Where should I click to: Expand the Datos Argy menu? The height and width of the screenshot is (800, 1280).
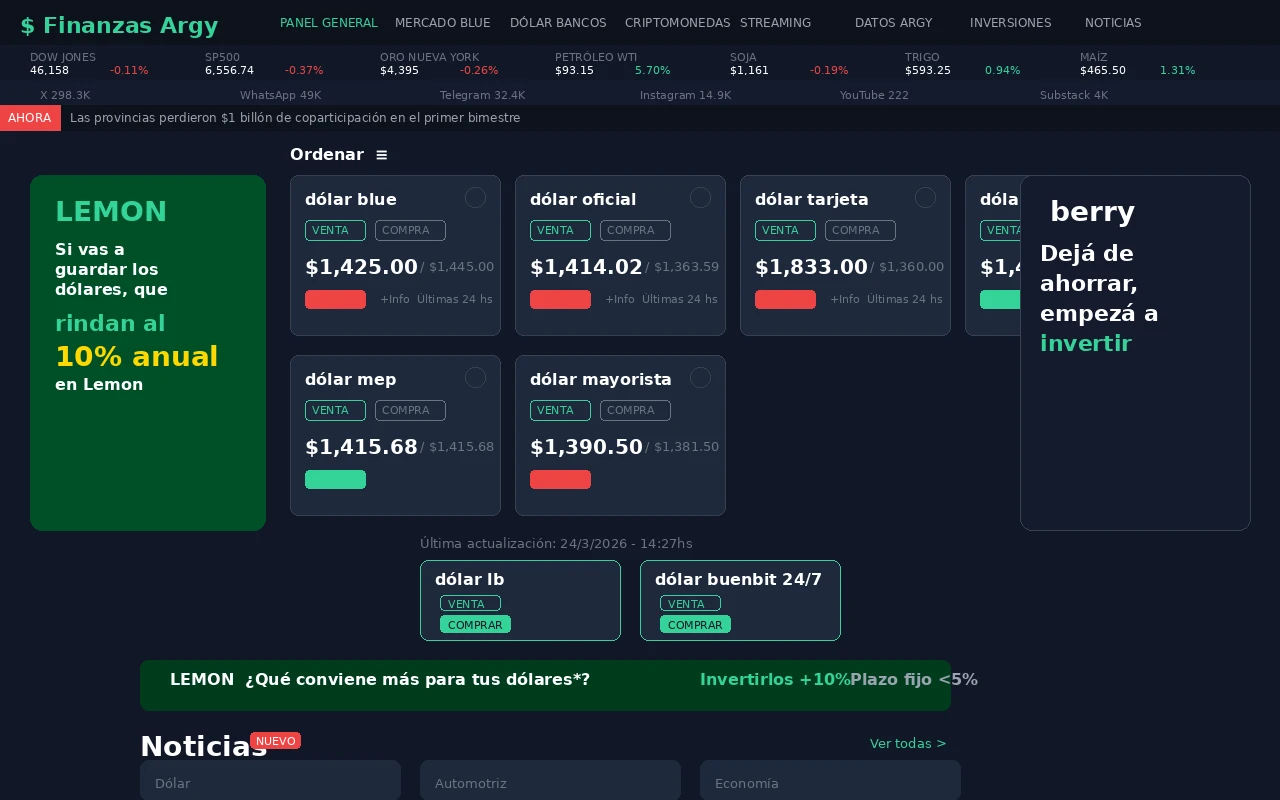coord(893,23)
